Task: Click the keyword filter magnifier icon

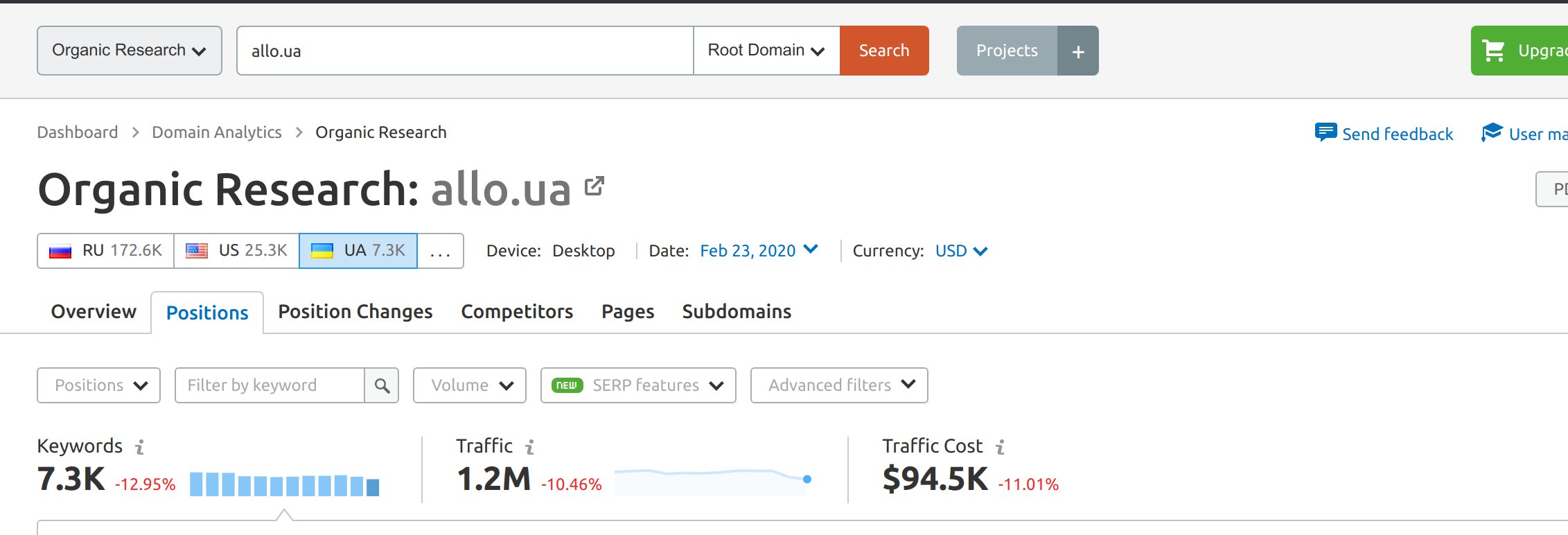Action: pos(382,385)
